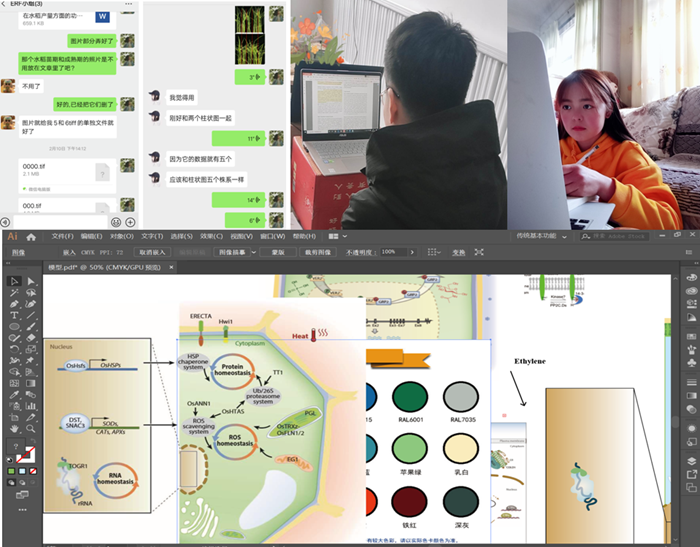
Task: Go to Illustrator Home screen
Action: click(31, 237)
